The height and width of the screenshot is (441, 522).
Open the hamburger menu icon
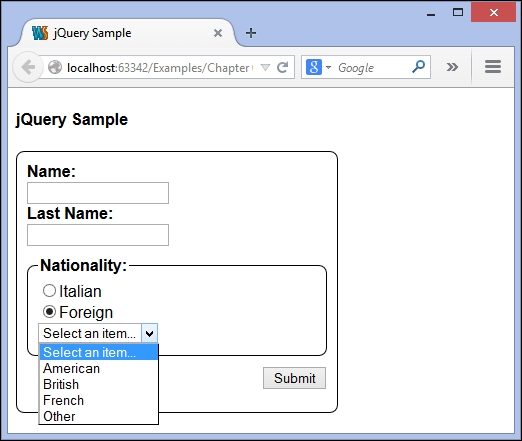click(493, 67)
